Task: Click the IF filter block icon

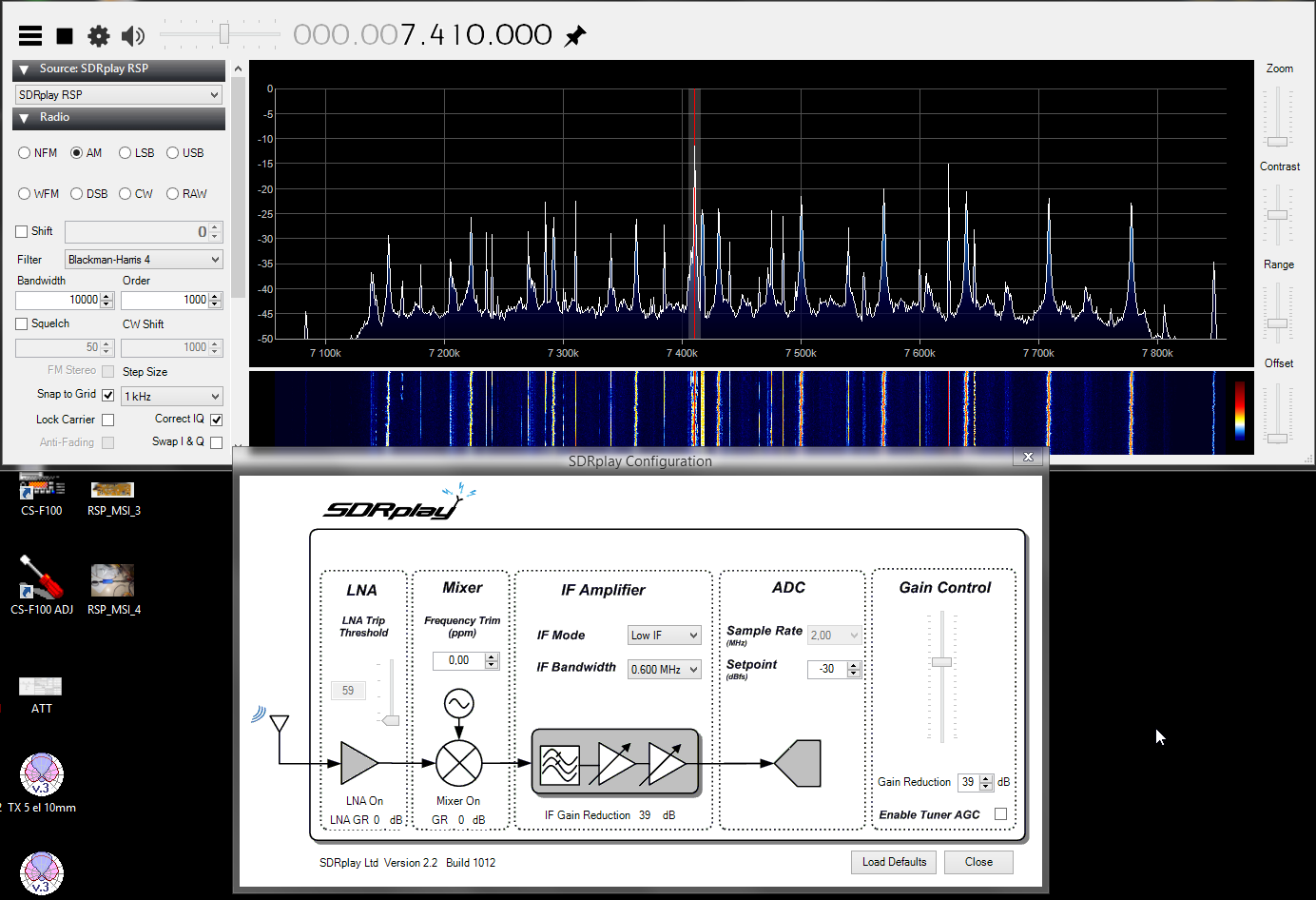Action: pyautogui.click(x=560, y=764)
